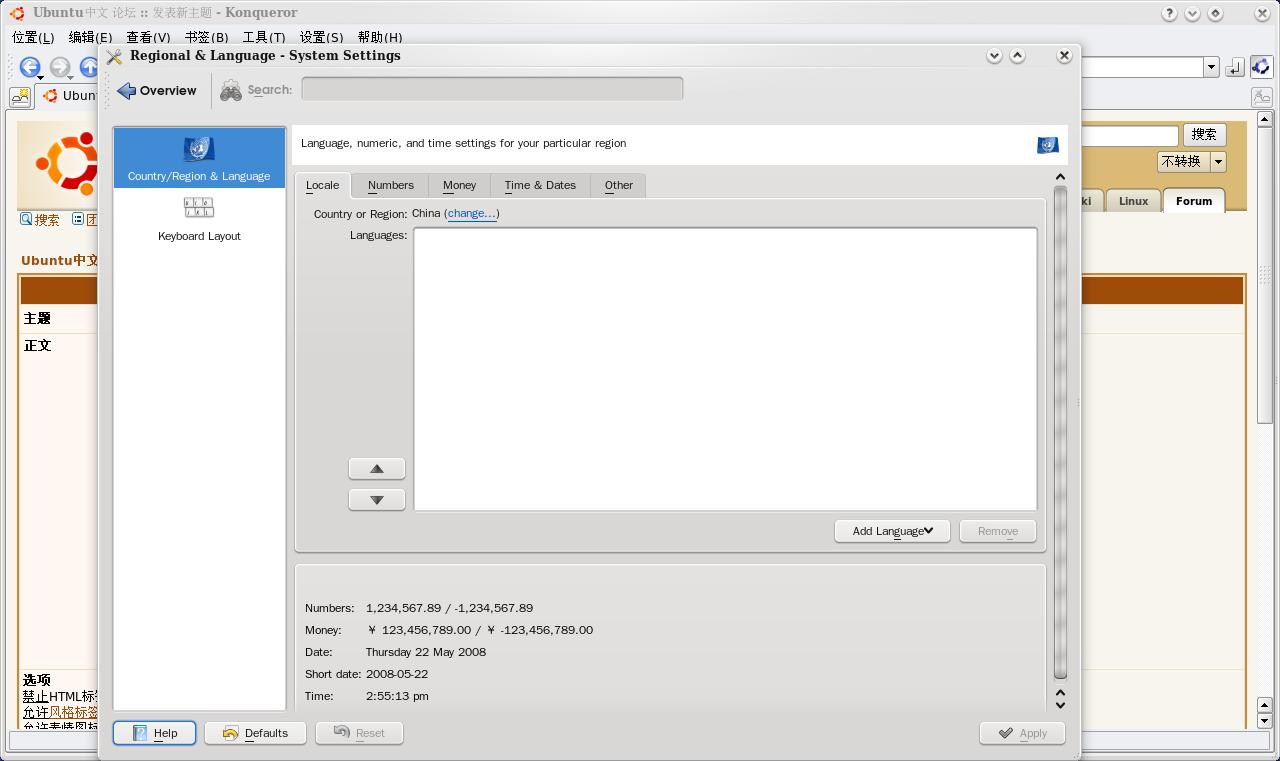The height and width of the screenshot is (761, 1280).
Task: Switch to the Other tab
Action: (618, 185)
